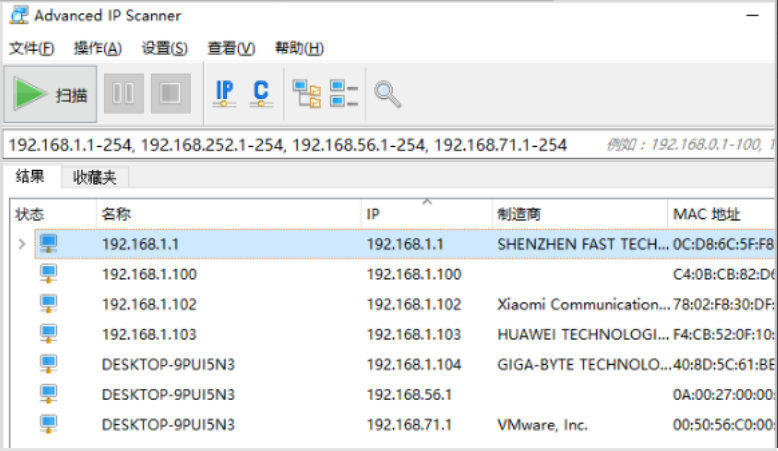This screenshot has width=778, height=451.
Task: Expand the 192.168.1.1 device row
Action: [22, 243]
